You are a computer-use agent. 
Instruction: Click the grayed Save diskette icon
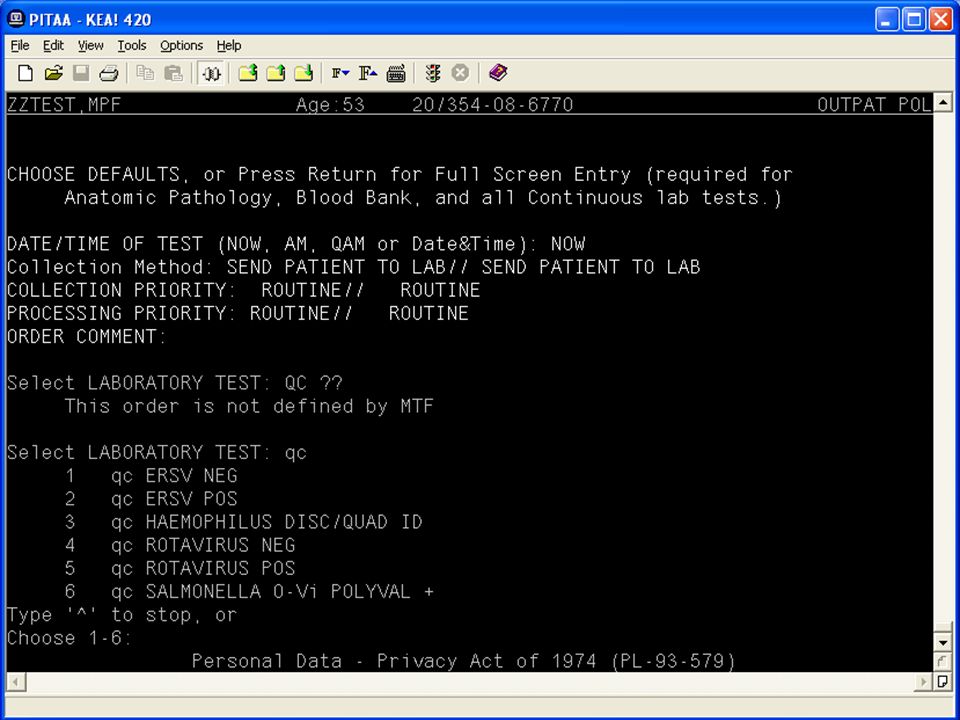pos(81,73)
